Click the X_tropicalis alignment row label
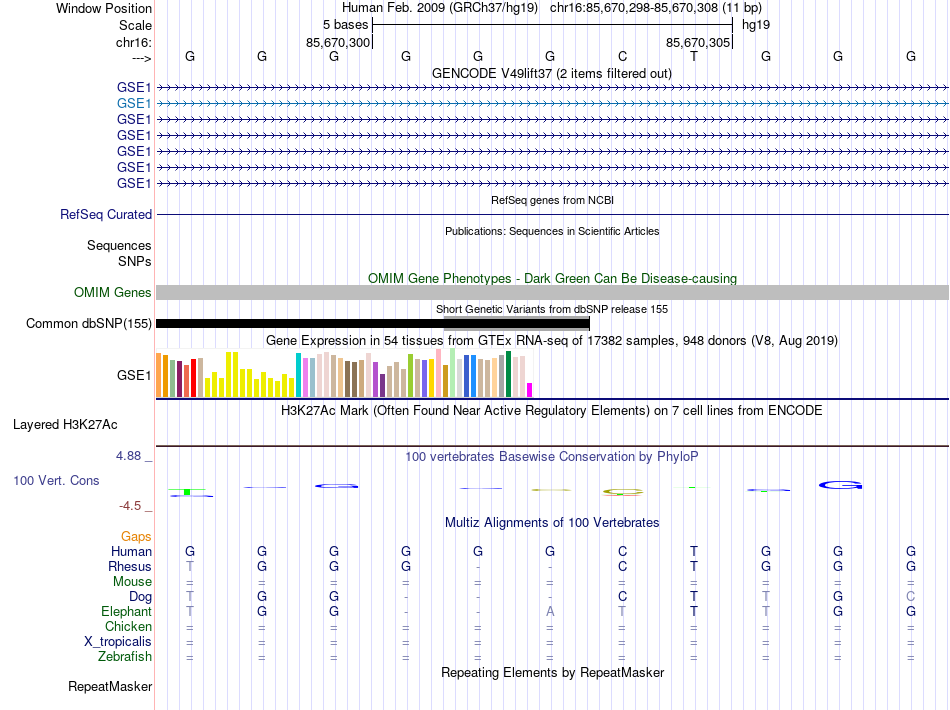Viewport: 950px width, 710px height. coord(118,642)
